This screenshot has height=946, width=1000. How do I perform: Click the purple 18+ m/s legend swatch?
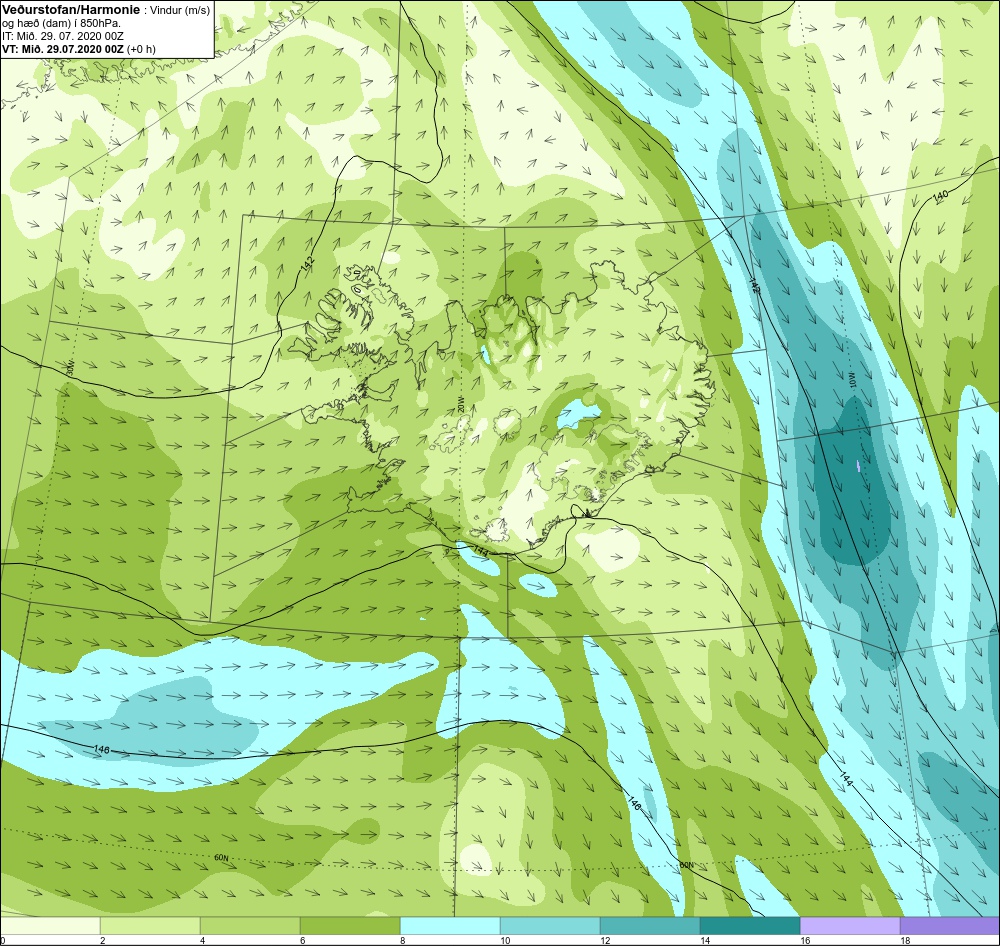coord(950,925)
